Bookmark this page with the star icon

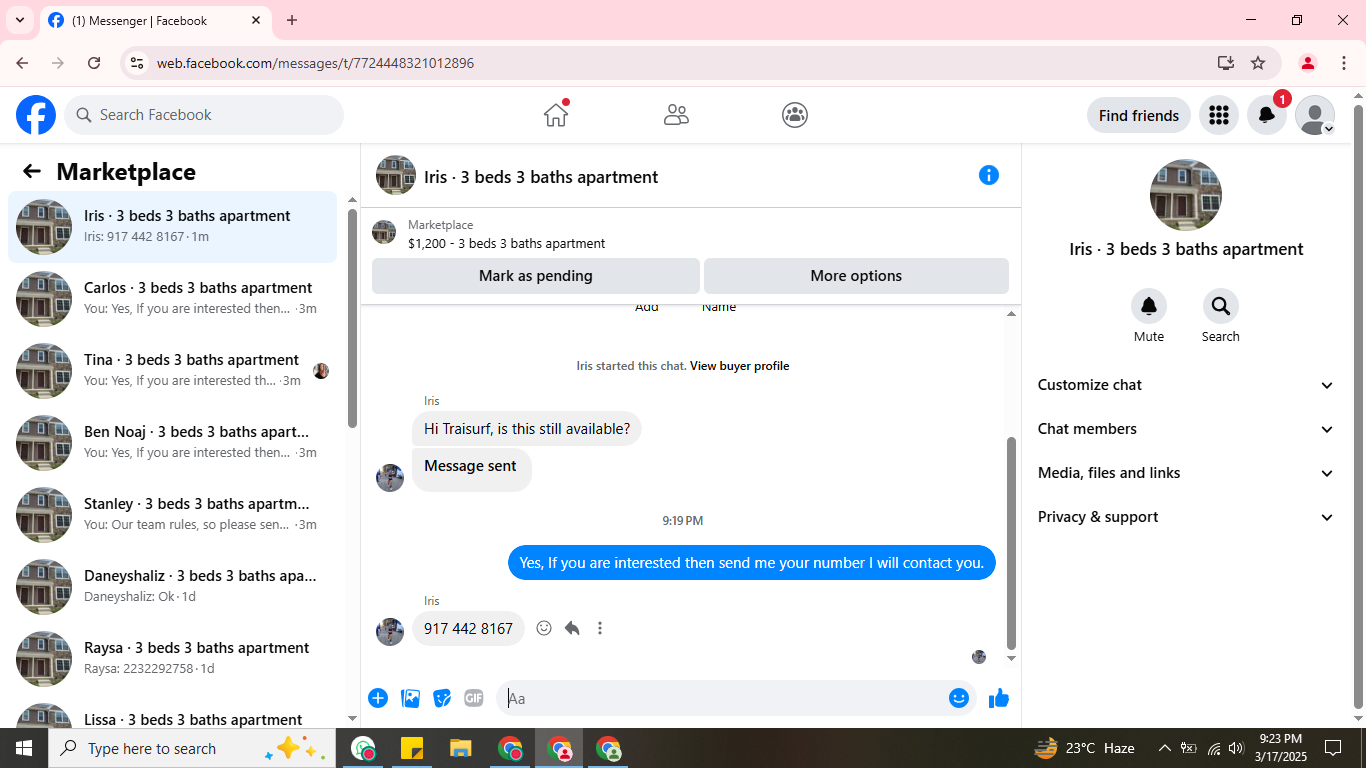1258,63
